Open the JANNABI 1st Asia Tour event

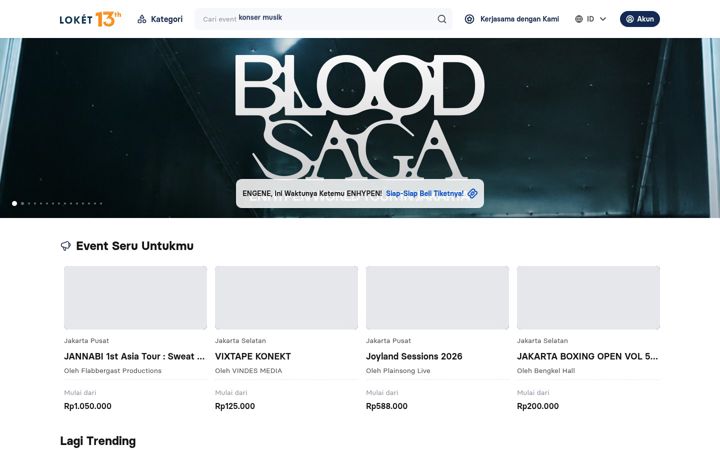[134, 356]
